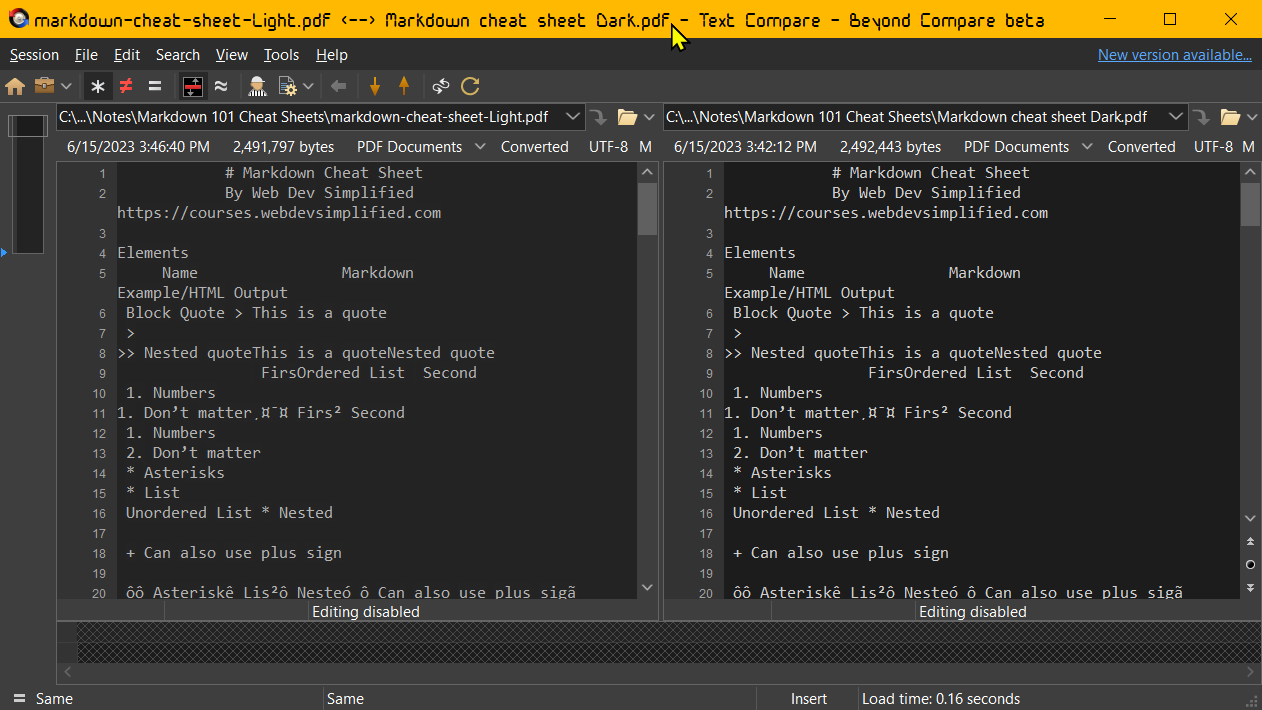Viewport: 1262px width, 710px height.
Task: Open the Edit menu
Action: pyautogui.click(x=127, y=55)
